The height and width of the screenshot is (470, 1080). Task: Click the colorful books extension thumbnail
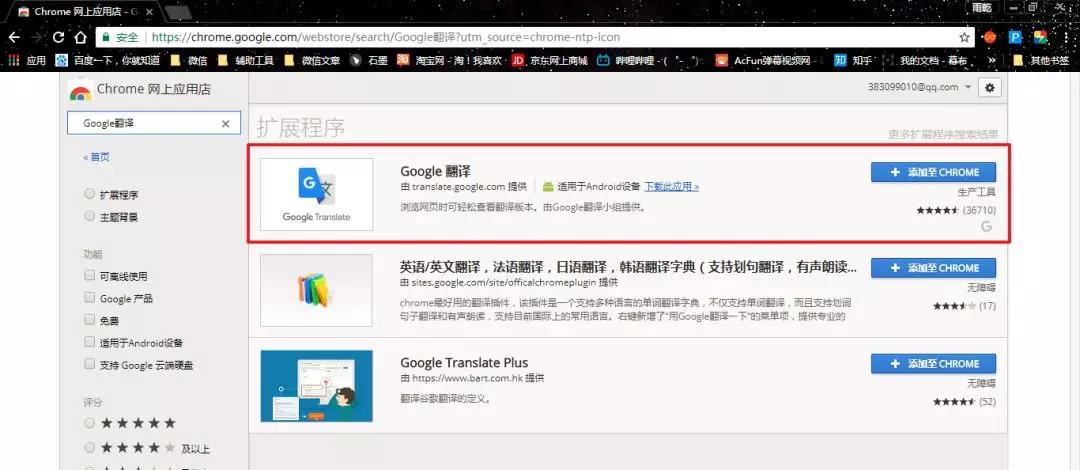(317, 290)
